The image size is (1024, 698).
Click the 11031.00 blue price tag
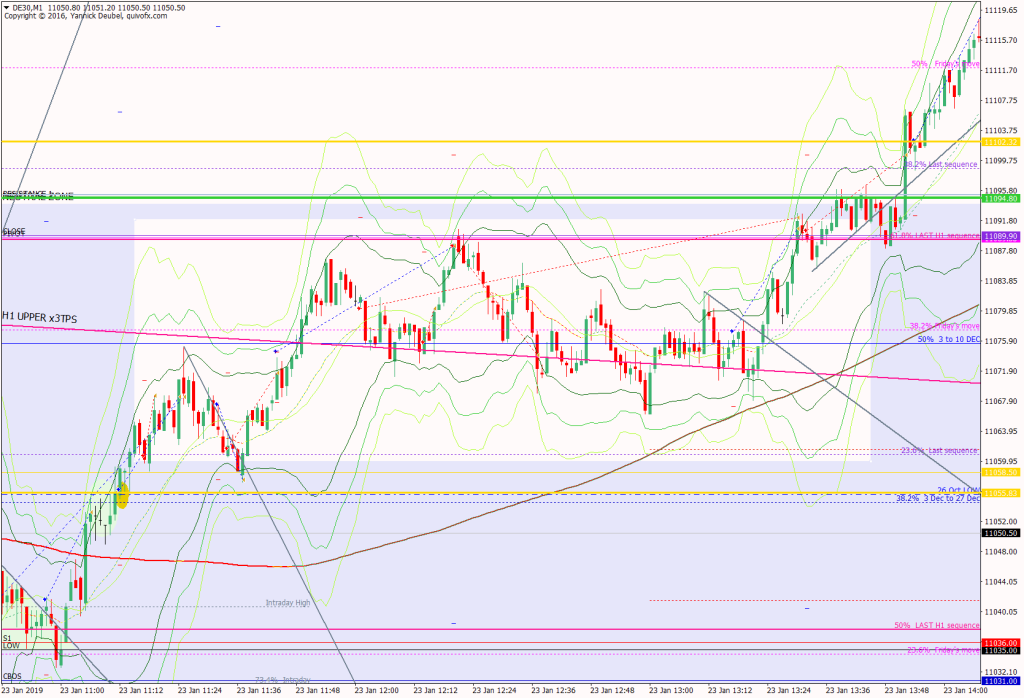[x=1000, y=681]
